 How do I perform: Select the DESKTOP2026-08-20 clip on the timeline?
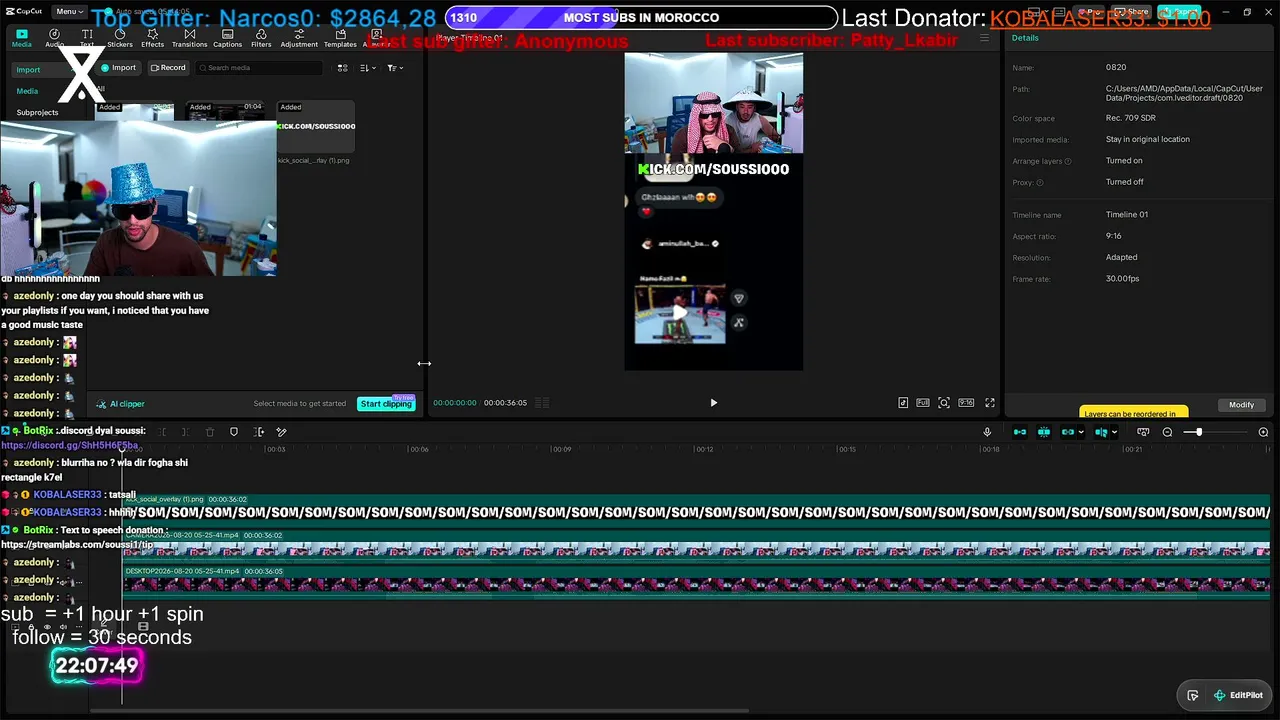[x=696, y=581]
